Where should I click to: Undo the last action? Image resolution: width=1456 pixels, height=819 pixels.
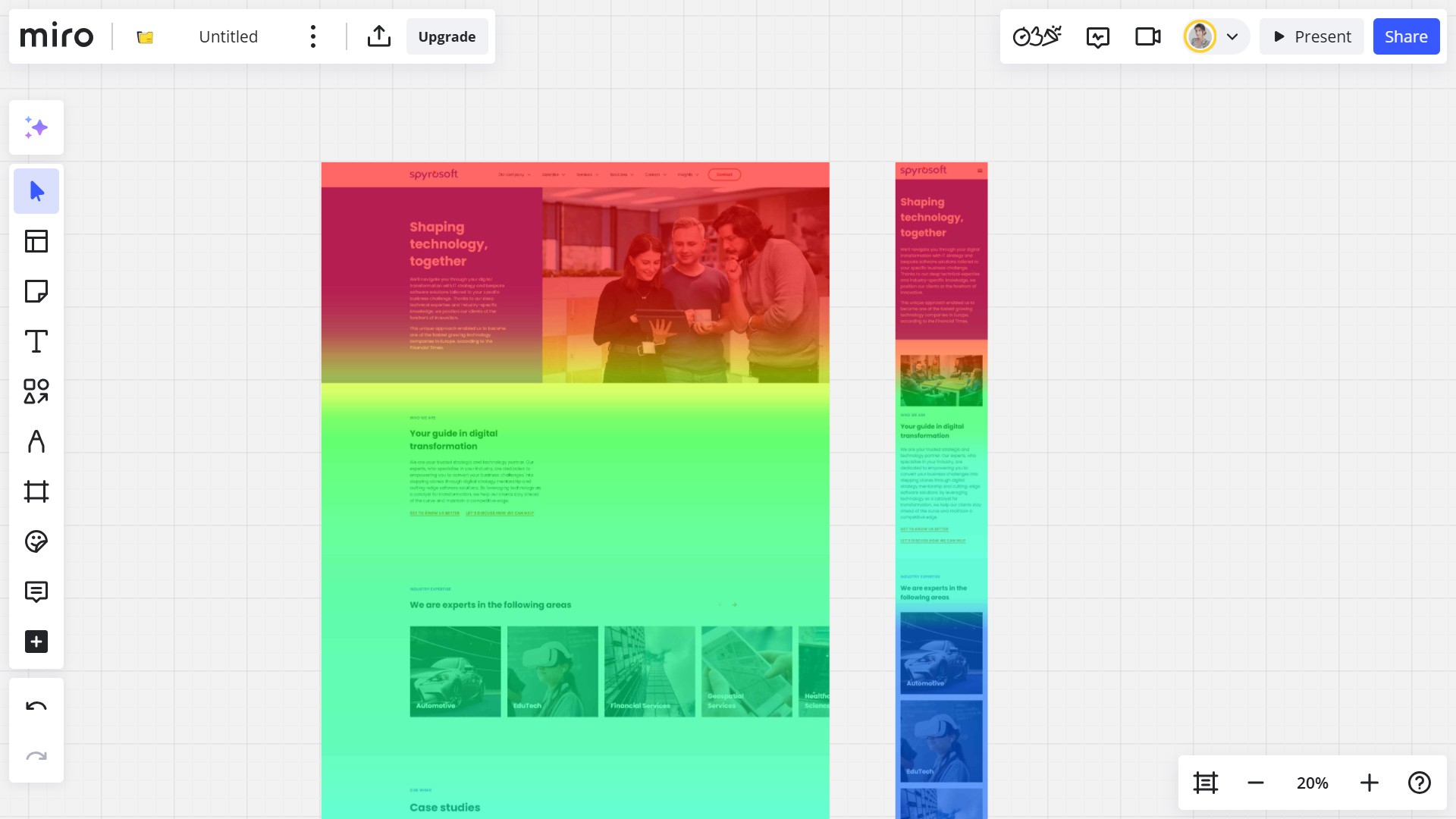click(x=36, y=707)
